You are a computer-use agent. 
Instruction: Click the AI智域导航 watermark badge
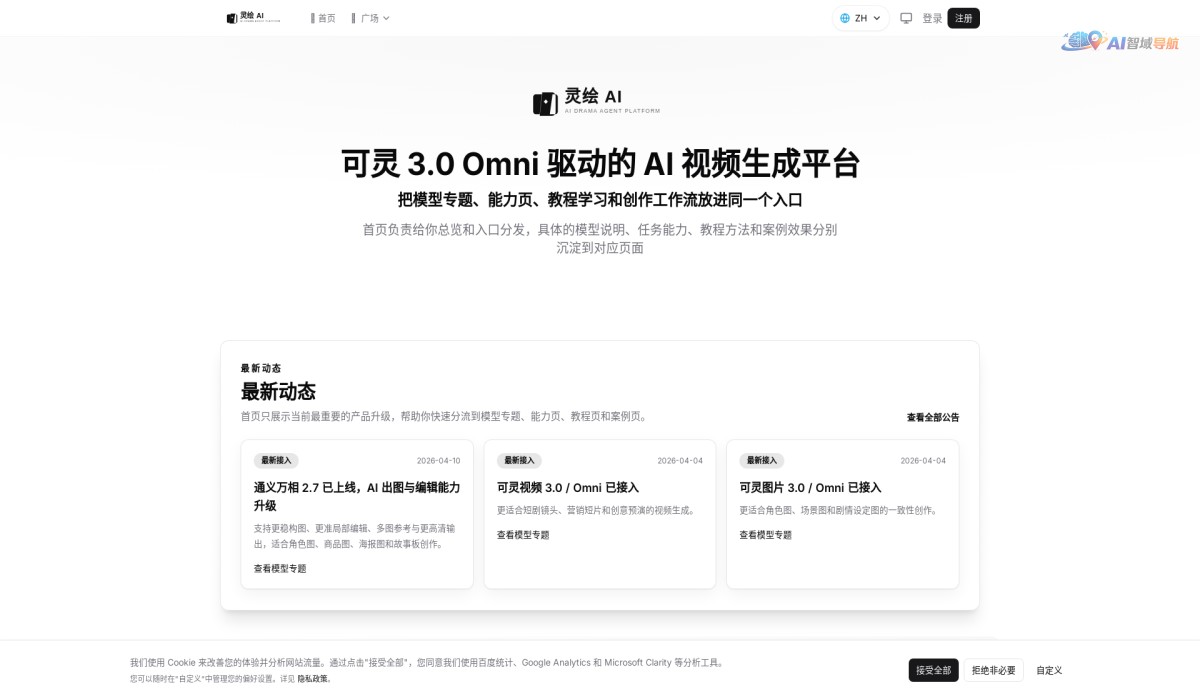tap(1121, 43)
